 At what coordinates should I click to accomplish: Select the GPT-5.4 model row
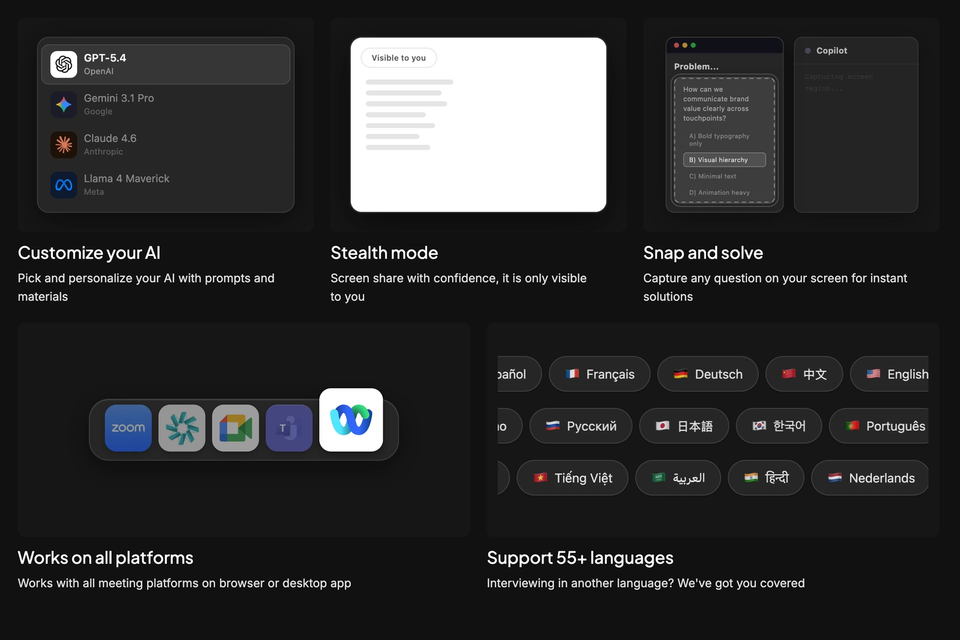(x=165, y=64)
